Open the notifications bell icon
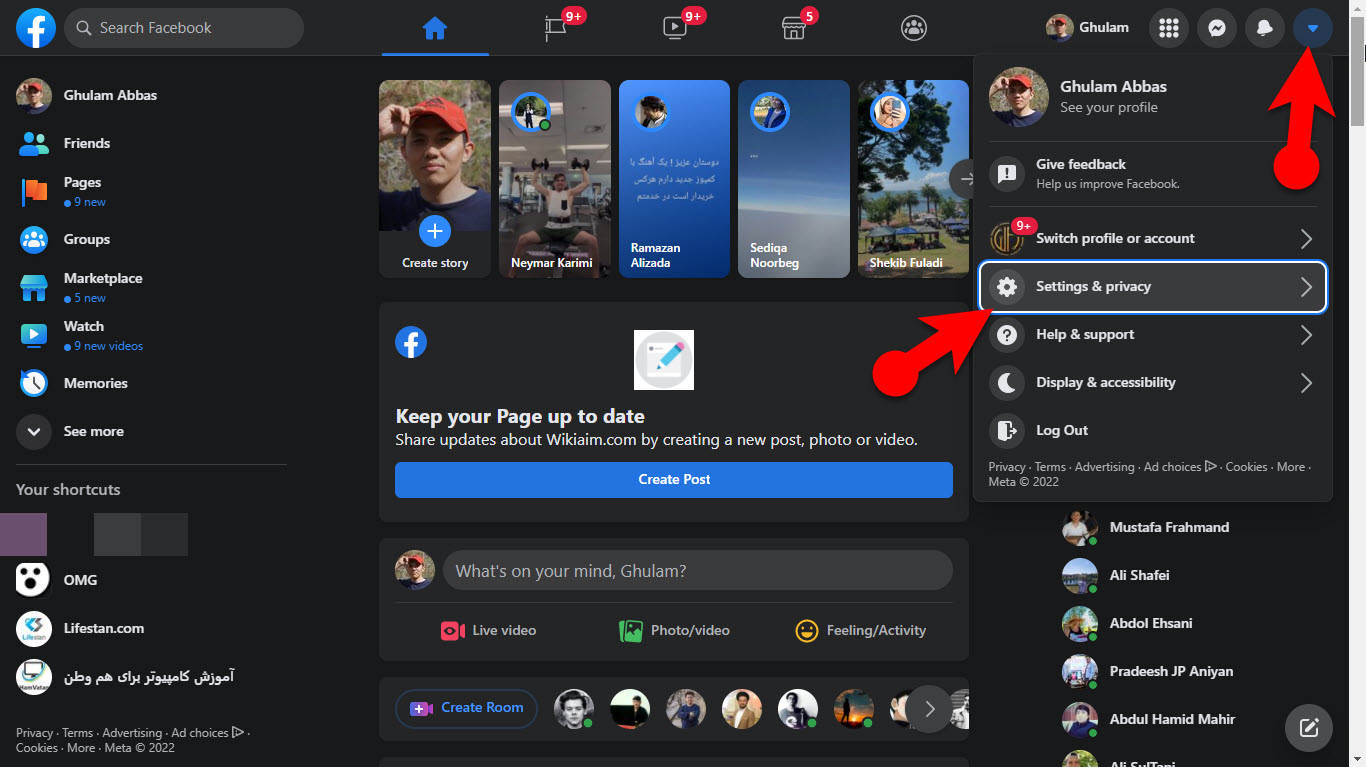 (x=1264, y=28)
